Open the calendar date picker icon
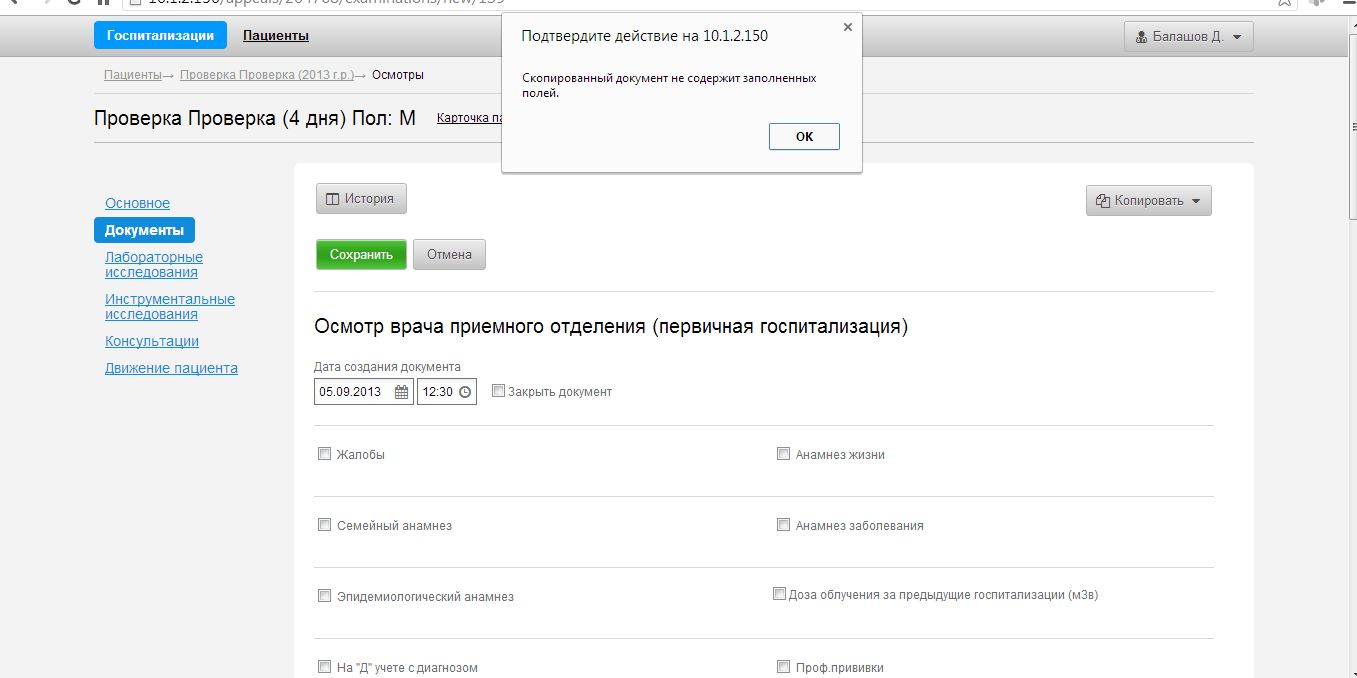 click(402, 392)
